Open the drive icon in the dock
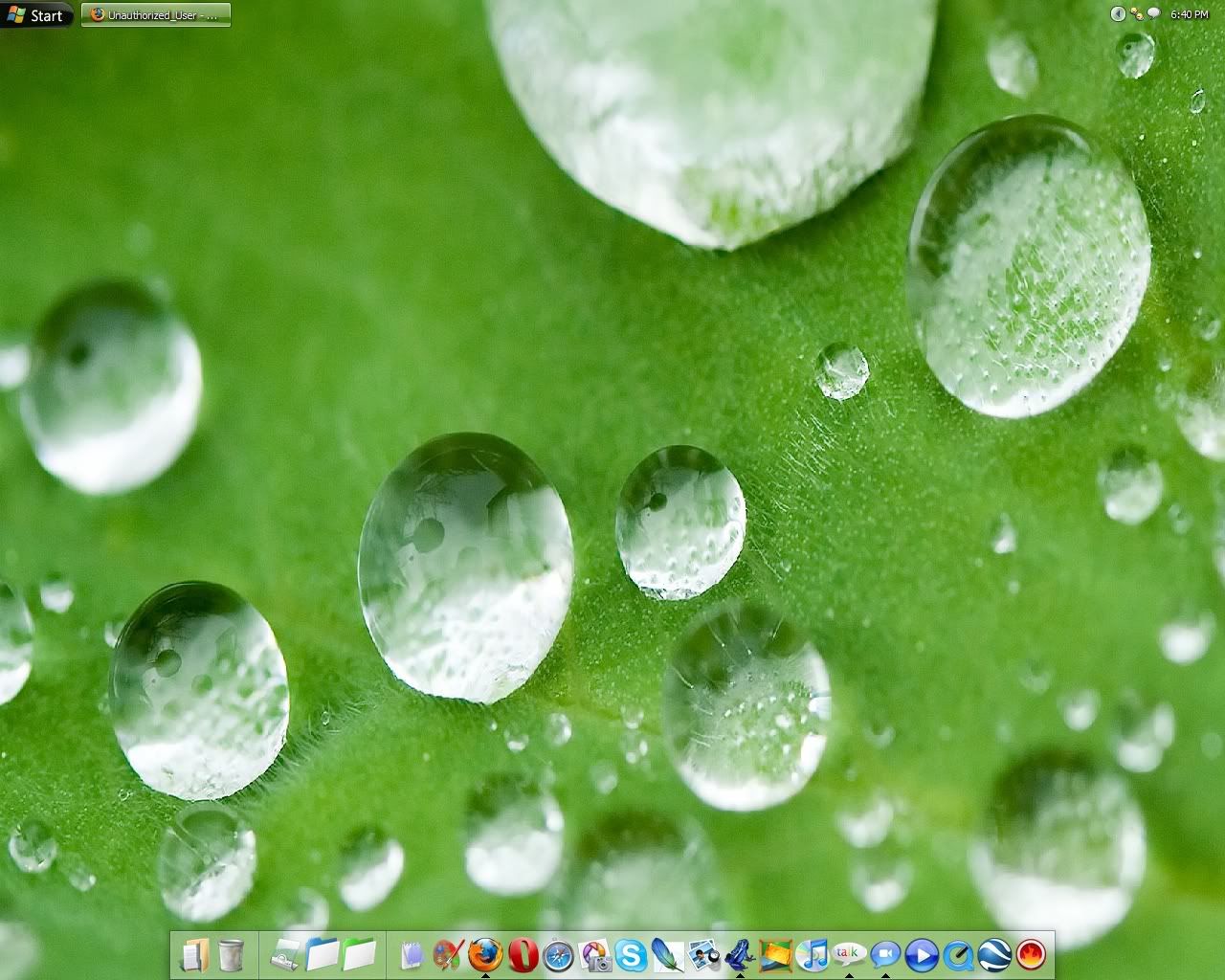This screenshot has height=980, width=1225. [x=286, y=954]
